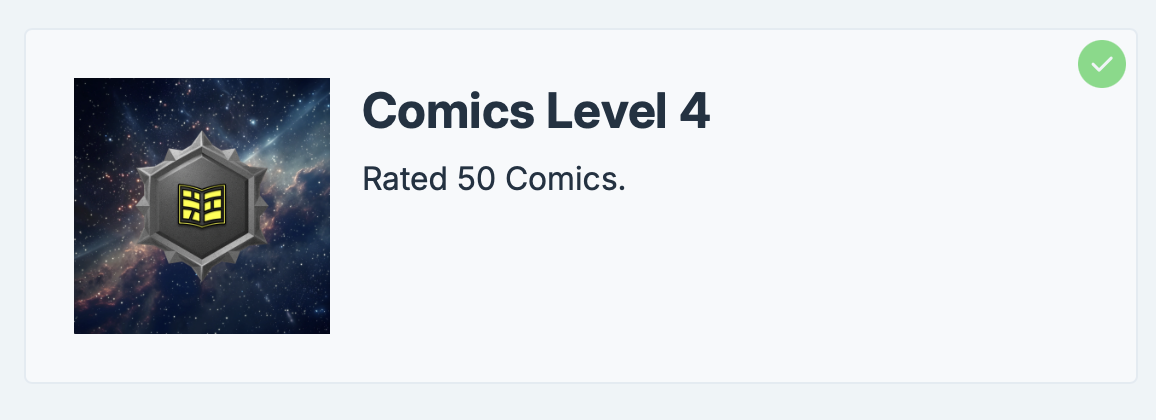This screenshot has height=420, width=1156.
Task: Click the spiked top edge of the medal
Action: [x=202, y=140]
